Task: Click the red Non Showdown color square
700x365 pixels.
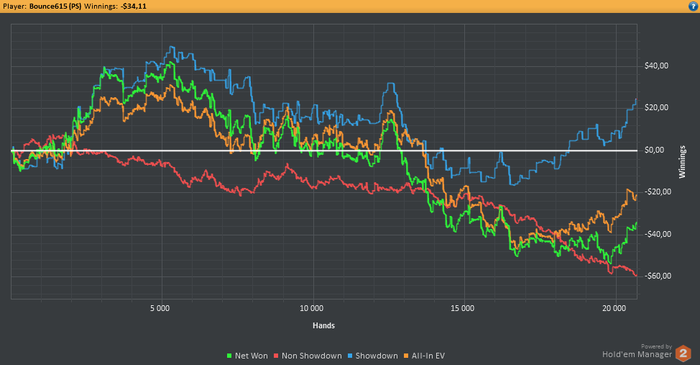Action: [276, 356]
